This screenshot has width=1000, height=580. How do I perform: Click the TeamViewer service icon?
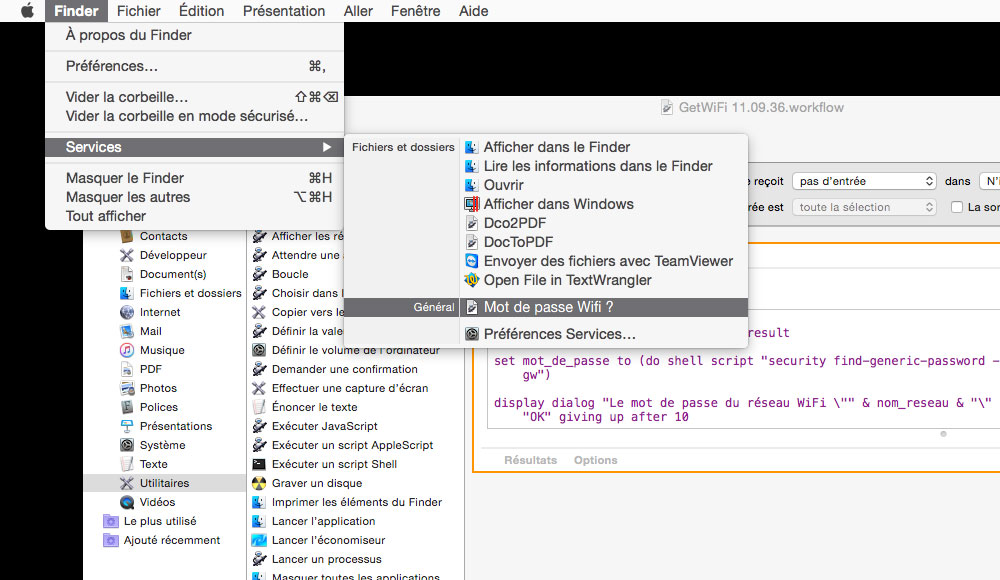(471, 261)
